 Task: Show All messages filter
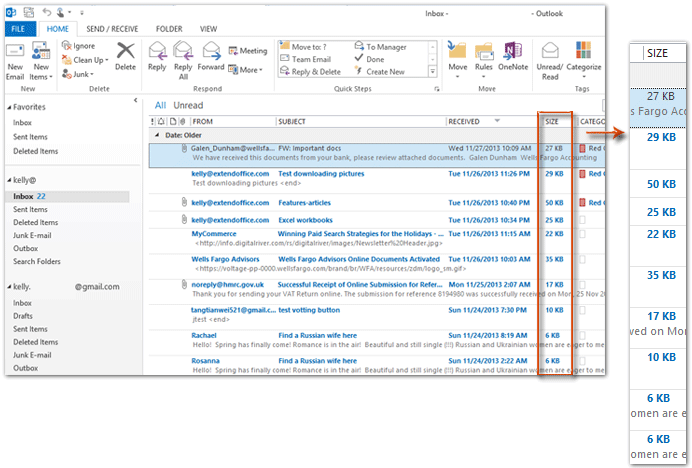coord(160,105)
